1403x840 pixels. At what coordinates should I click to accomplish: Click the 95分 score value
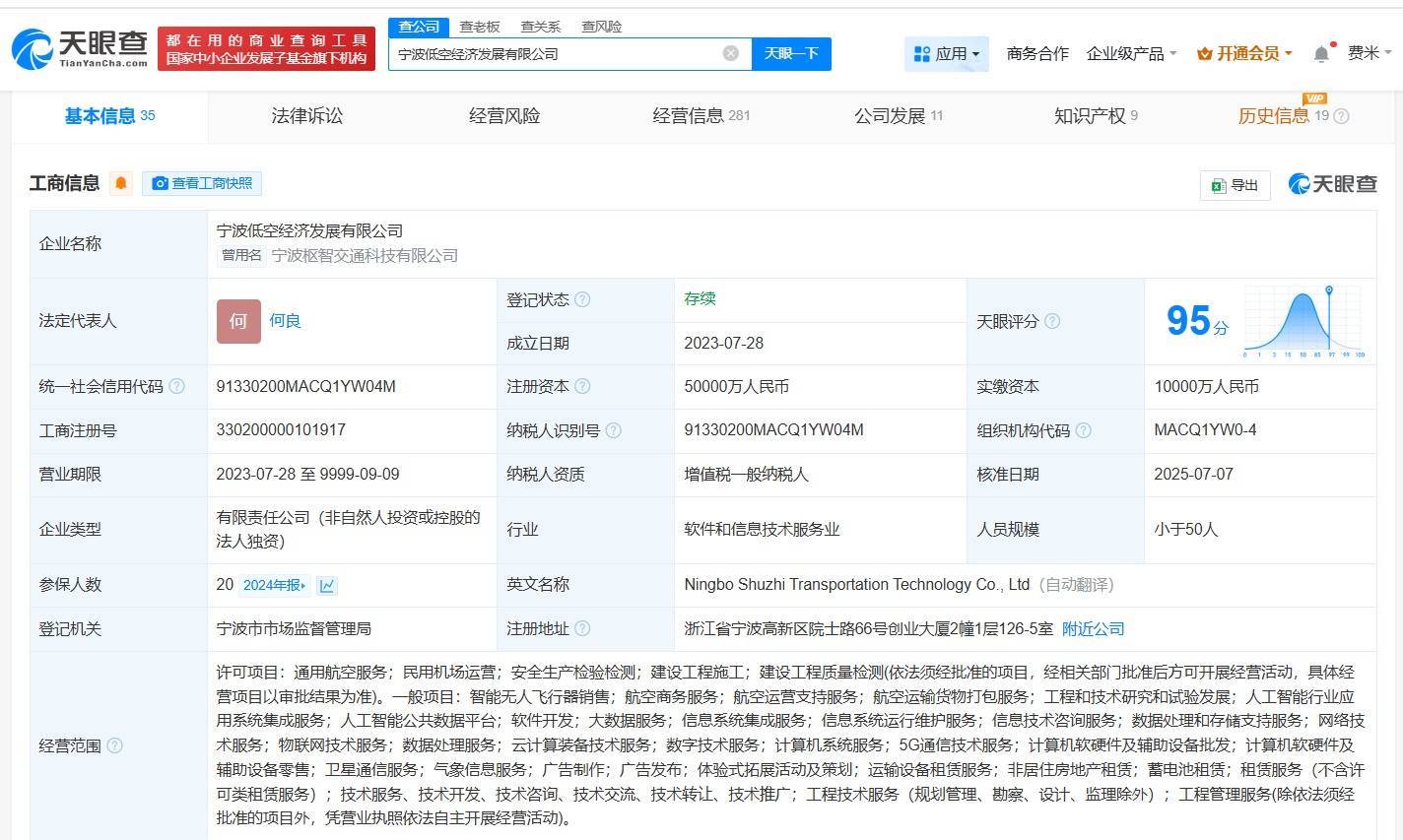coord(1197,321)
